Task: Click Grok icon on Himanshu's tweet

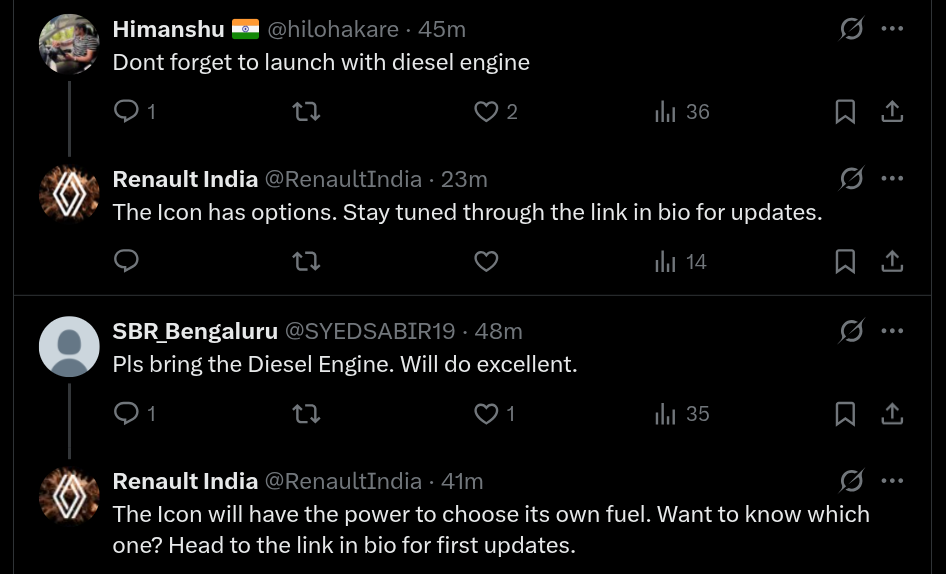Action: point(851,29)
